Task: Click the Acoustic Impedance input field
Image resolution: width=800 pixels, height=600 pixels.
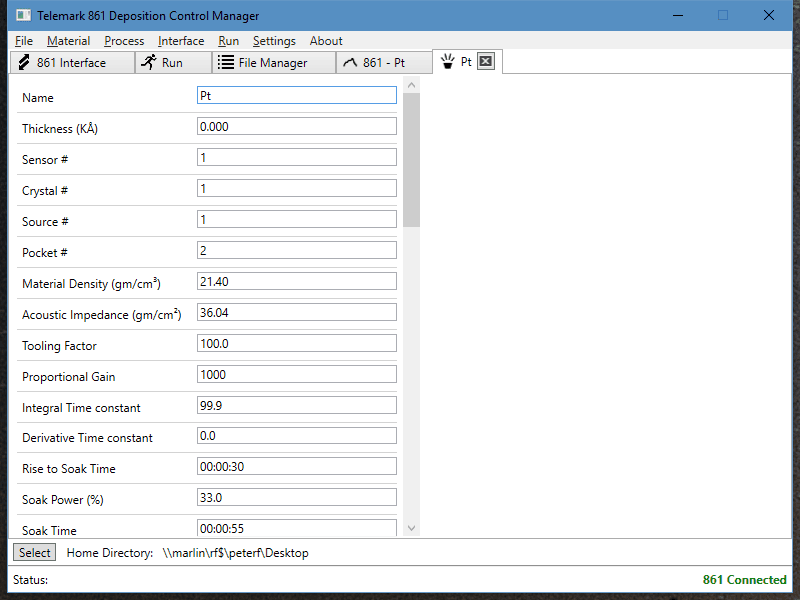Action: [x=297, y=313]
